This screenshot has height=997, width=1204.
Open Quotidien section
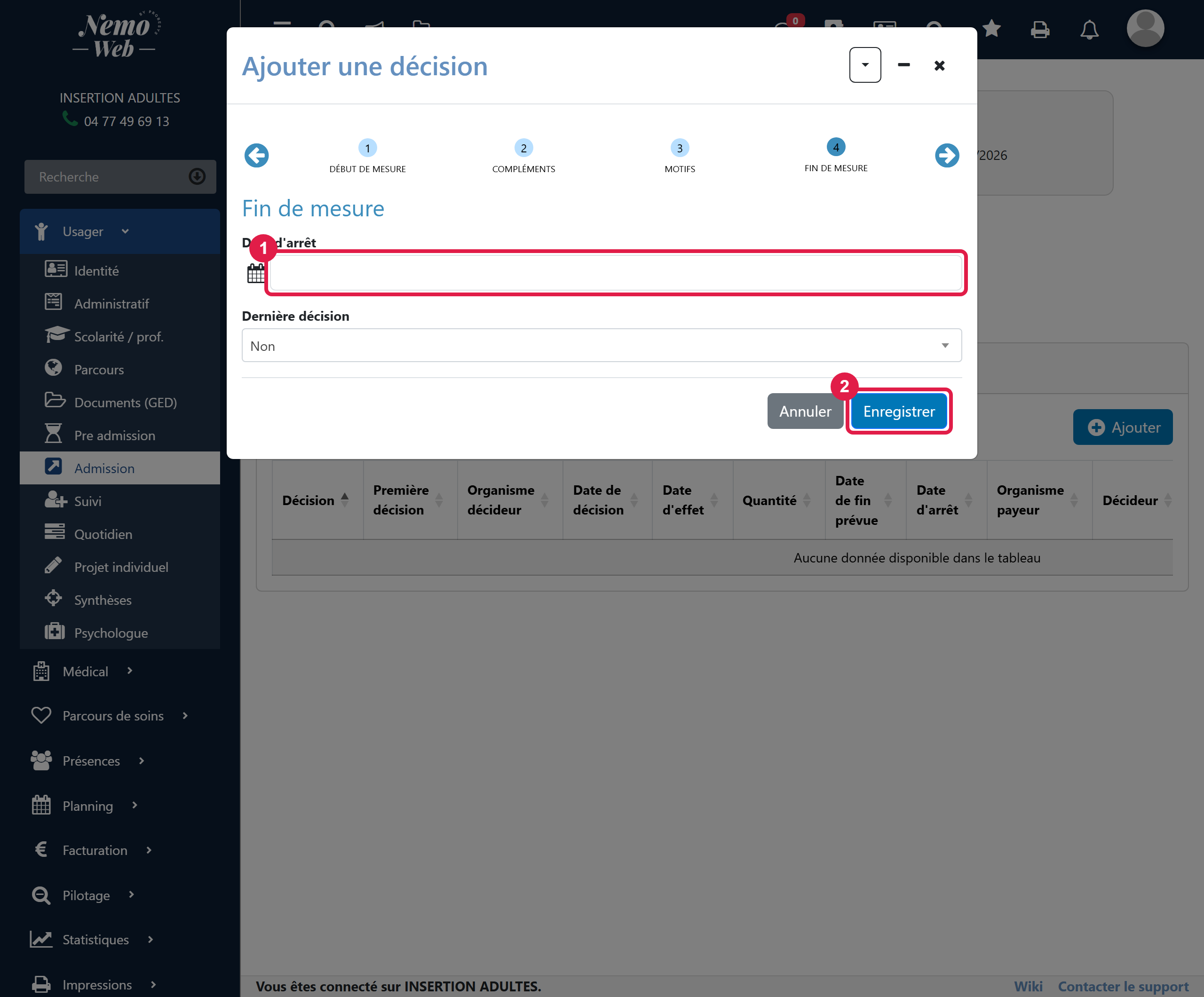coord(120,534)
